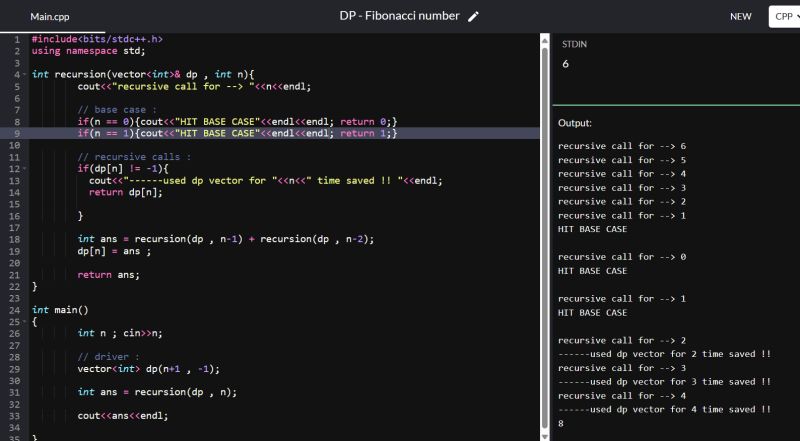800x441 pixels.
Task: Click output line 'recursive call for --> 0'
Action: (622, 257)
